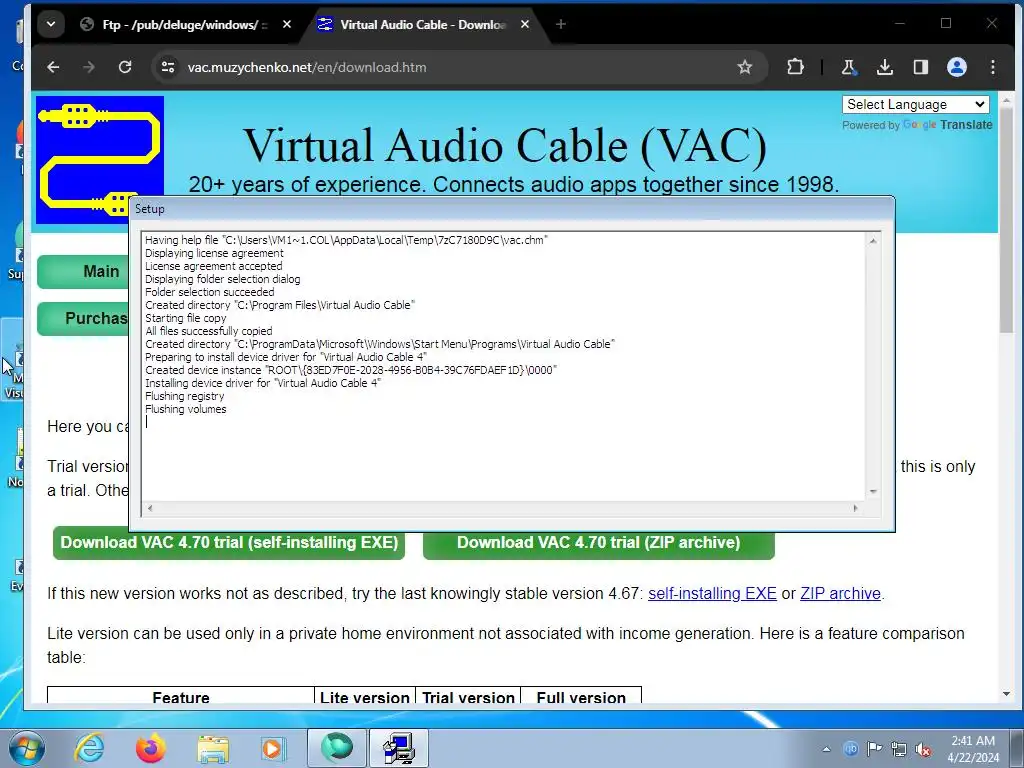Image resolution: width=1024 pixels, height=768 pixels.
Task: Select the 'Starting file copy' log line
Action: [185, 318]
